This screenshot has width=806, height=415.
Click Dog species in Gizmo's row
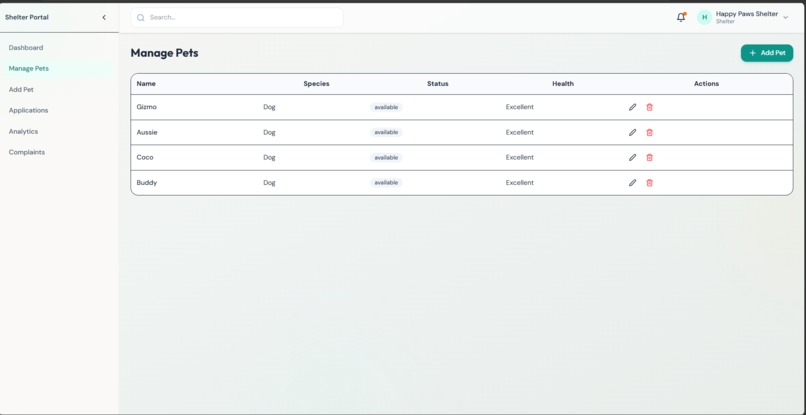click(x=269, y=107)
